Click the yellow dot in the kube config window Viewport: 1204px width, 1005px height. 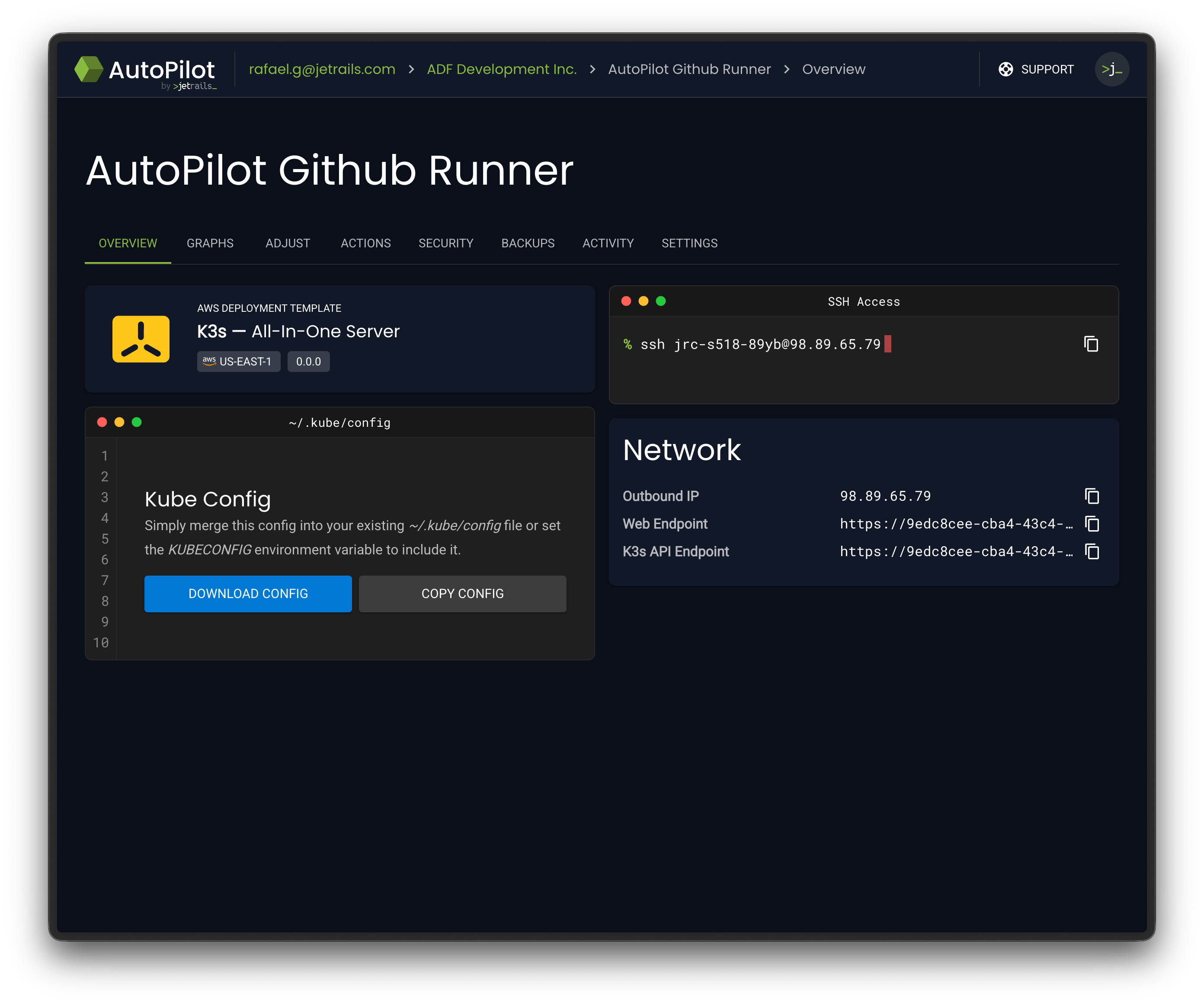pos(119,422)
